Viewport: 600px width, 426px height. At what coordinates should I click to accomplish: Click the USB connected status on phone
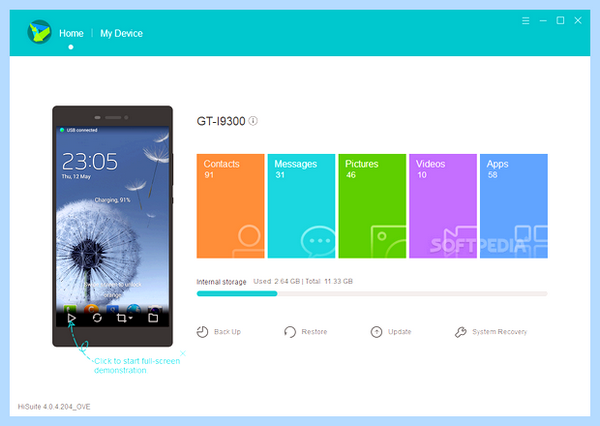(79, 130)
